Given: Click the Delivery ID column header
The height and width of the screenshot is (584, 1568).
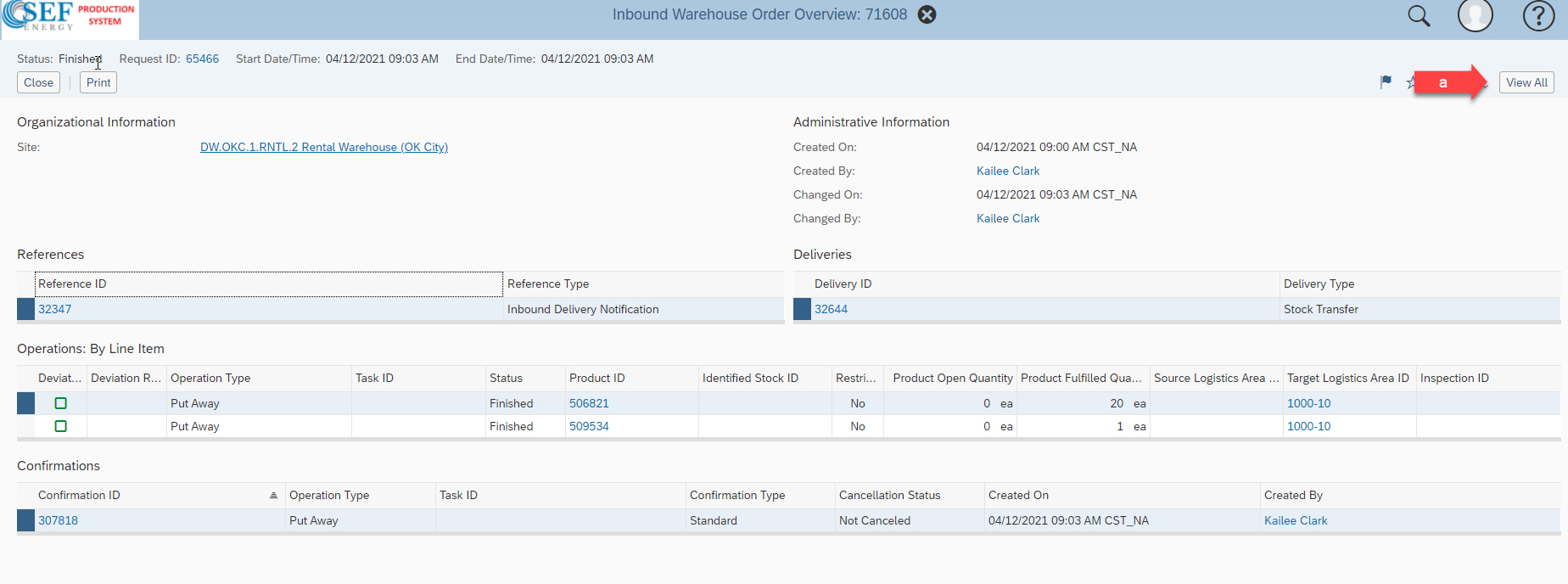Looking at the screenshot, I should 1045,284.
